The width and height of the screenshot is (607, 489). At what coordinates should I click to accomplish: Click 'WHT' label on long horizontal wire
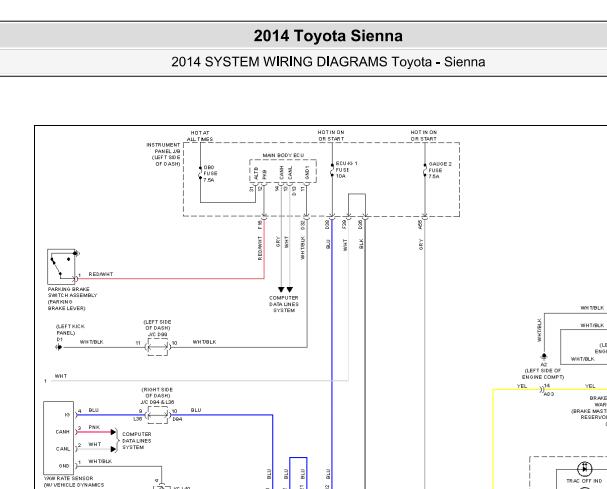point(61,376)
